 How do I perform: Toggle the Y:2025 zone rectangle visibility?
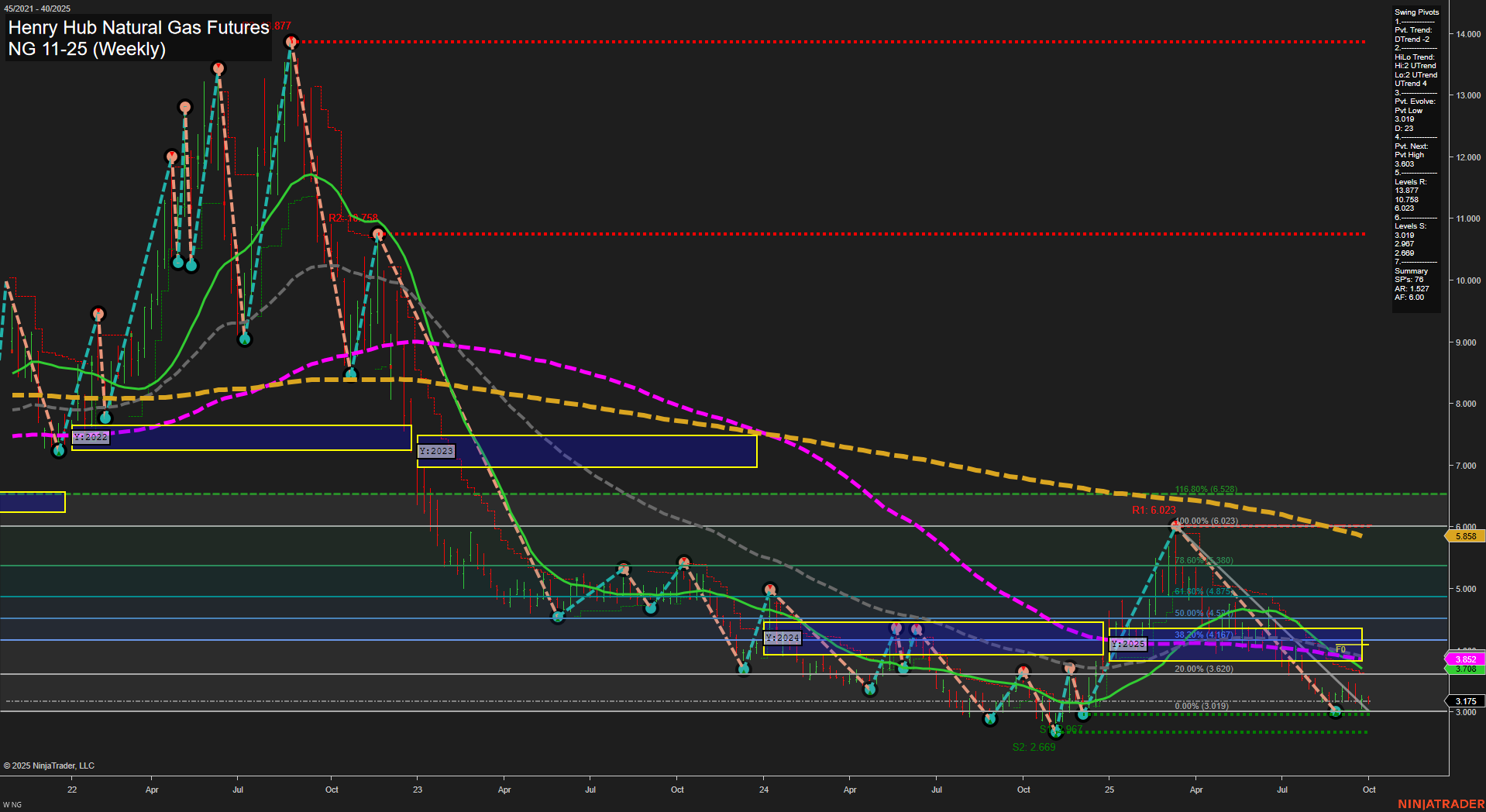tap(1129, 644)
